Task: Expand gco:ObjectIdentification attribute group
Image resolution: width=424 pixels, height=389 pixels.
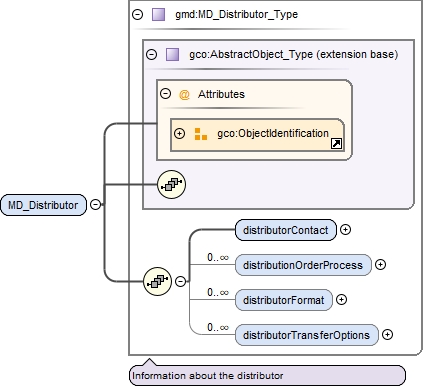Action: pos(179,133)
